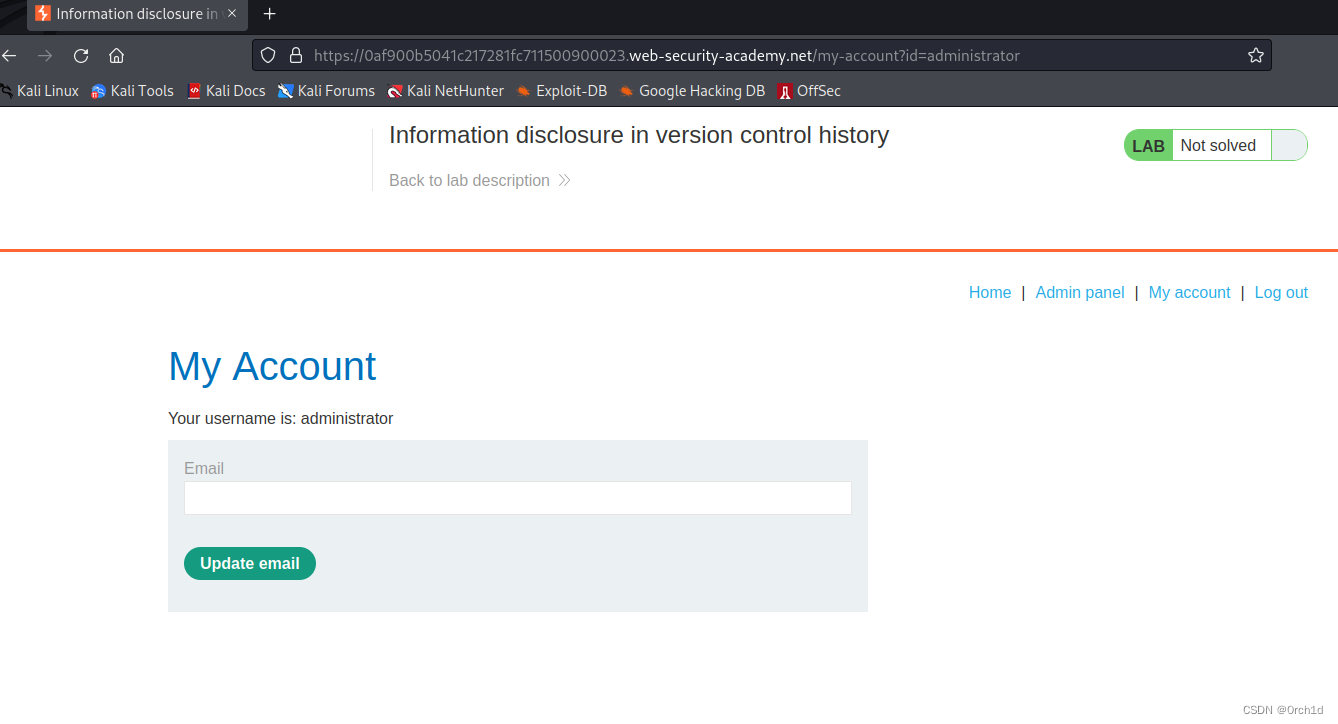1338x724 pixels.
Task: Reload the current page
Action: click(x=81, y=56)
